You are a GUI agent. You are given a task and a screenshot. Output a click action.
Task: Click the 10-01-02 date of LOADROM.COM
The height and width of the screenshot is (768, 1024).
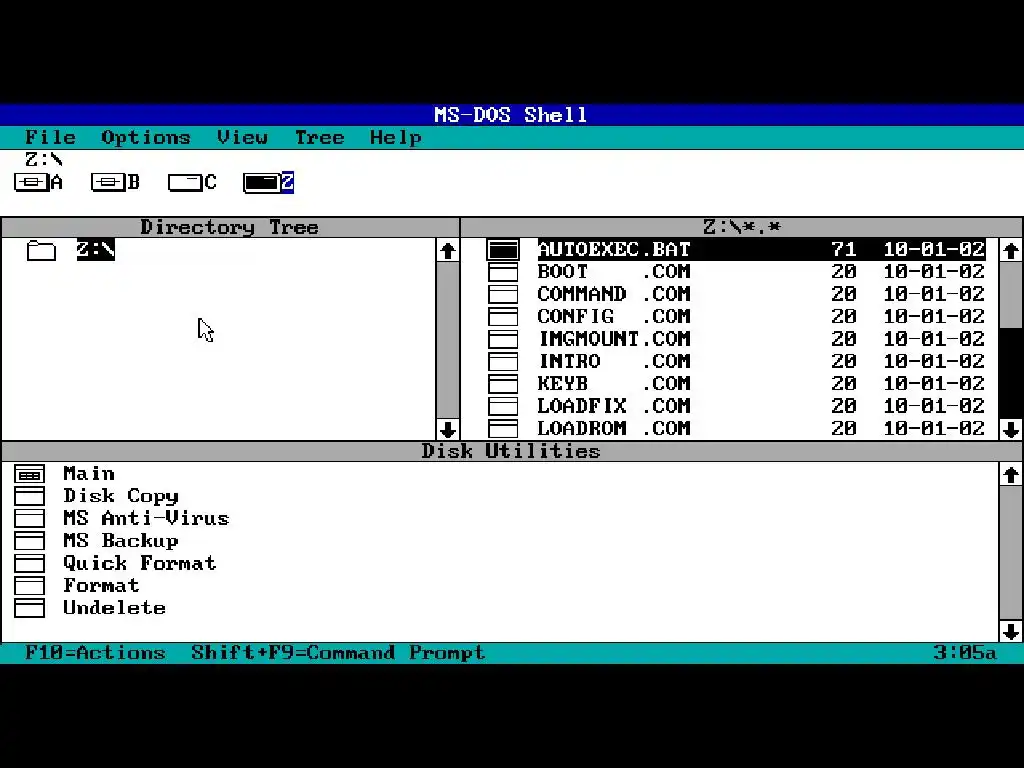[x=934, y=428]
